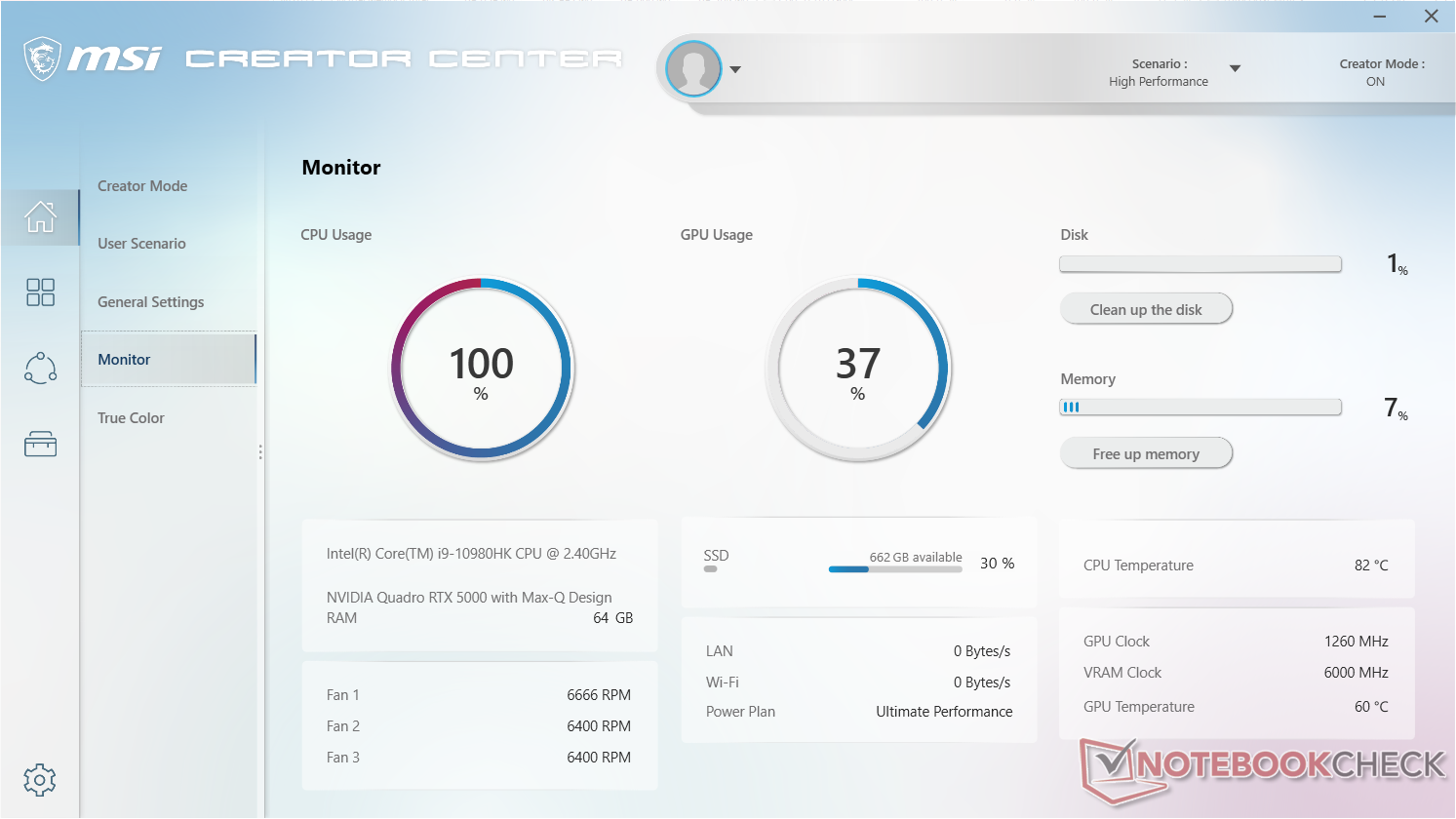Screen dimensions: 1456x819
Task: Open the circular sharing nodes icon
Action: coord(40,368)
